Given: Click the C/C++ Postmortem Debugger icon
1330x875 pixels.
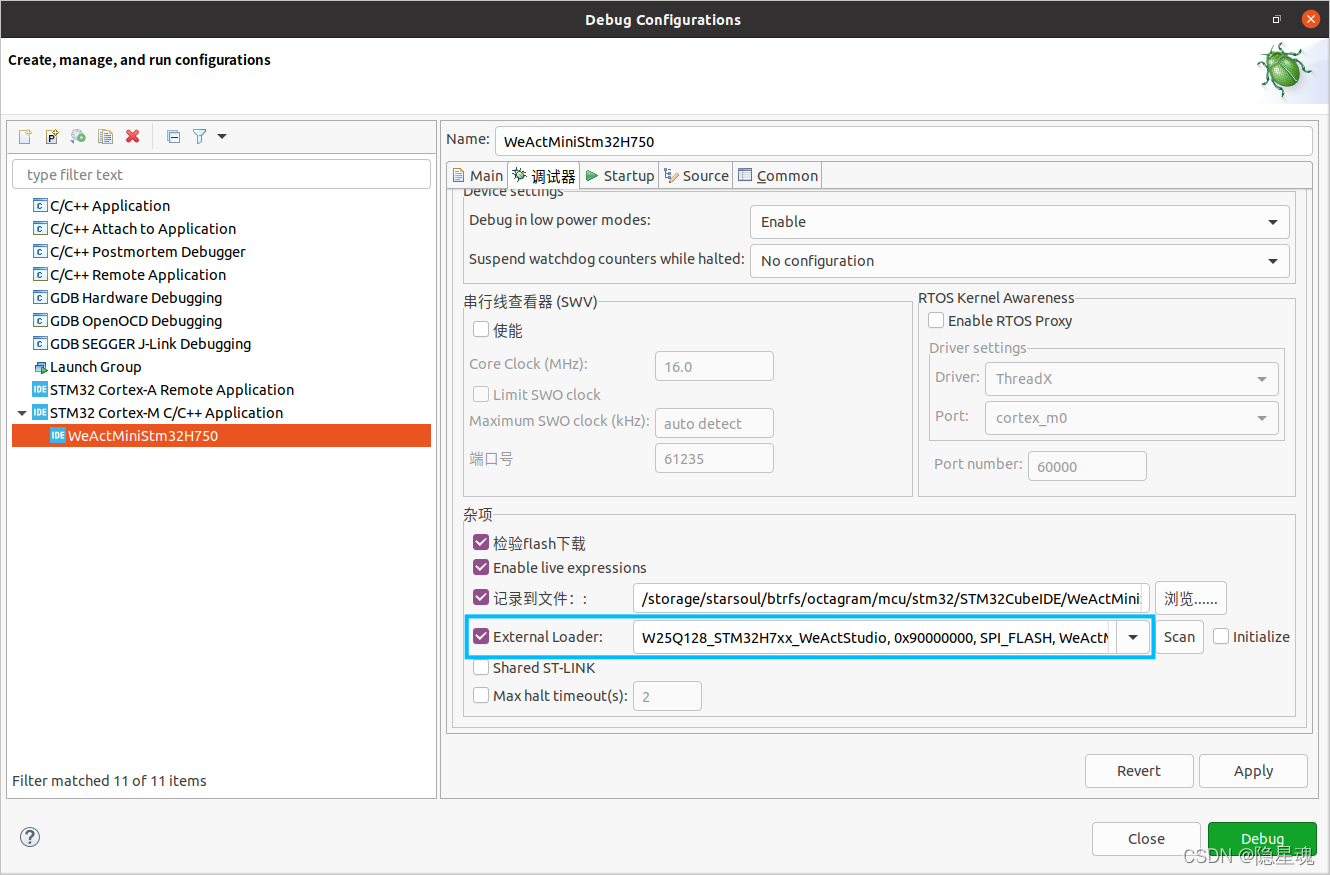Looking at the screenshot, I should pos(40,251).
